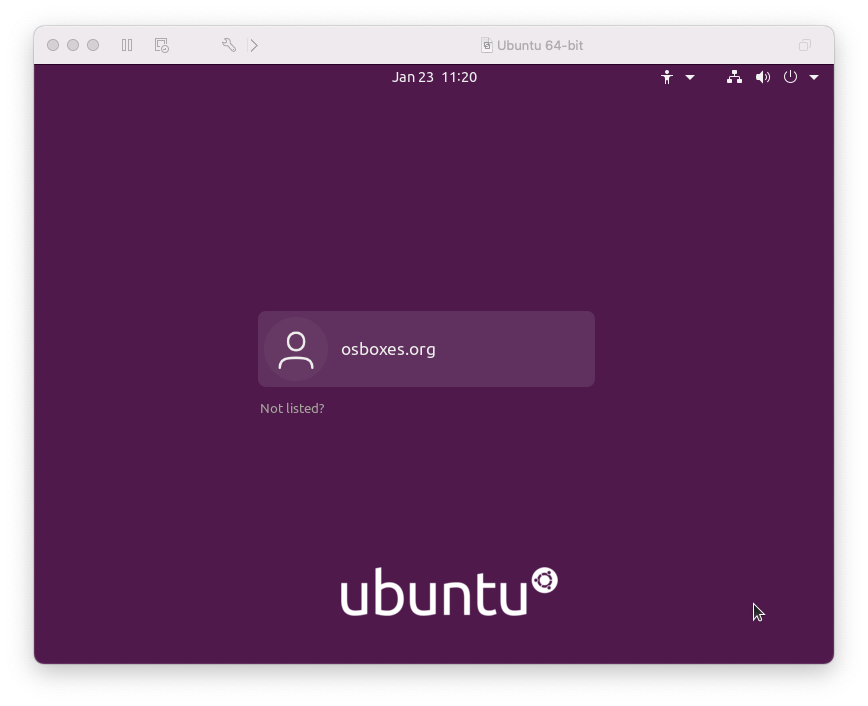Minimize the Ubuntu 64-bit VM window
The image size is (868, 706).
(73, 45)
